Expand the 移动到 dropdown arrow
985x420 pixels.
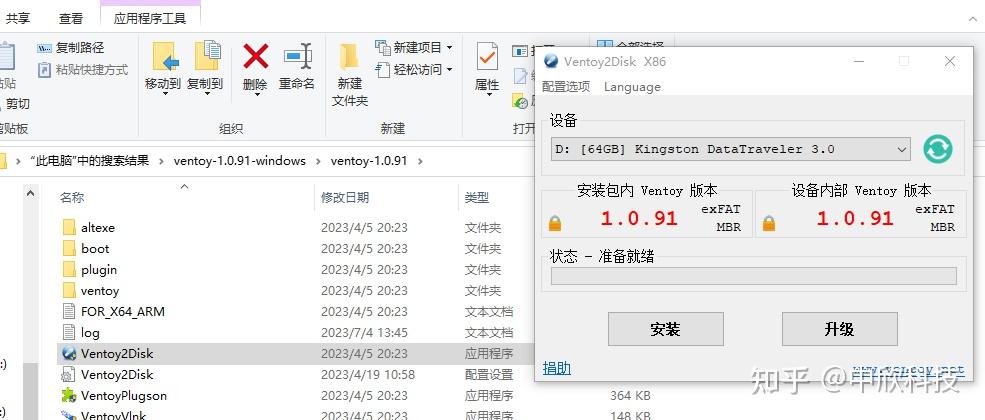pos(165,94)
